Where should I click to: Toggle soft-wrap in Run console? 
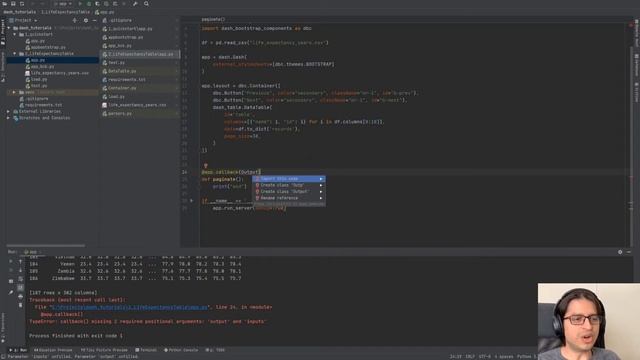click(x=20, y=279)
